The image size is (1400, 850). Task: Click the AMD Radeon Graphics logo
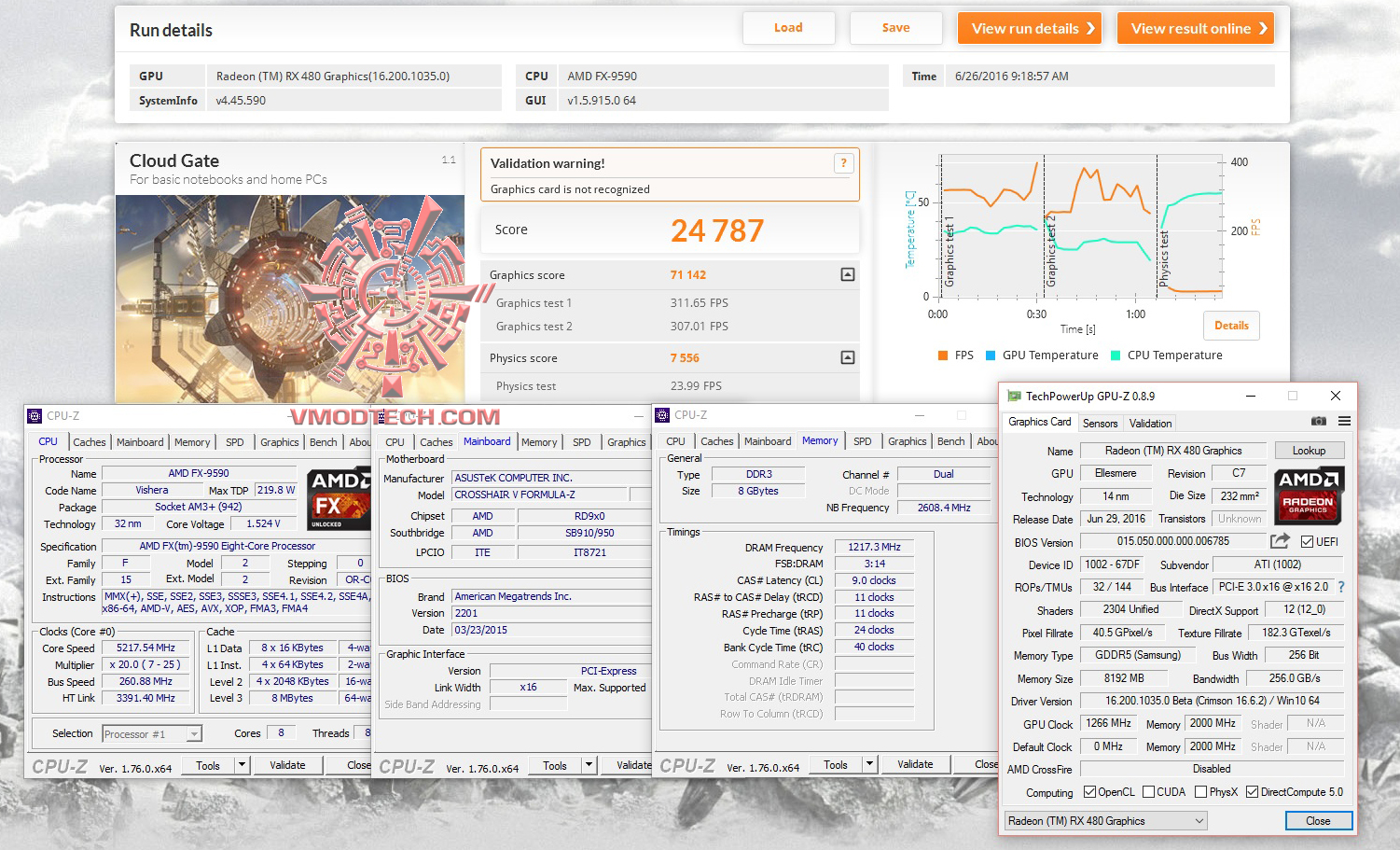(x=1309, y=495)
